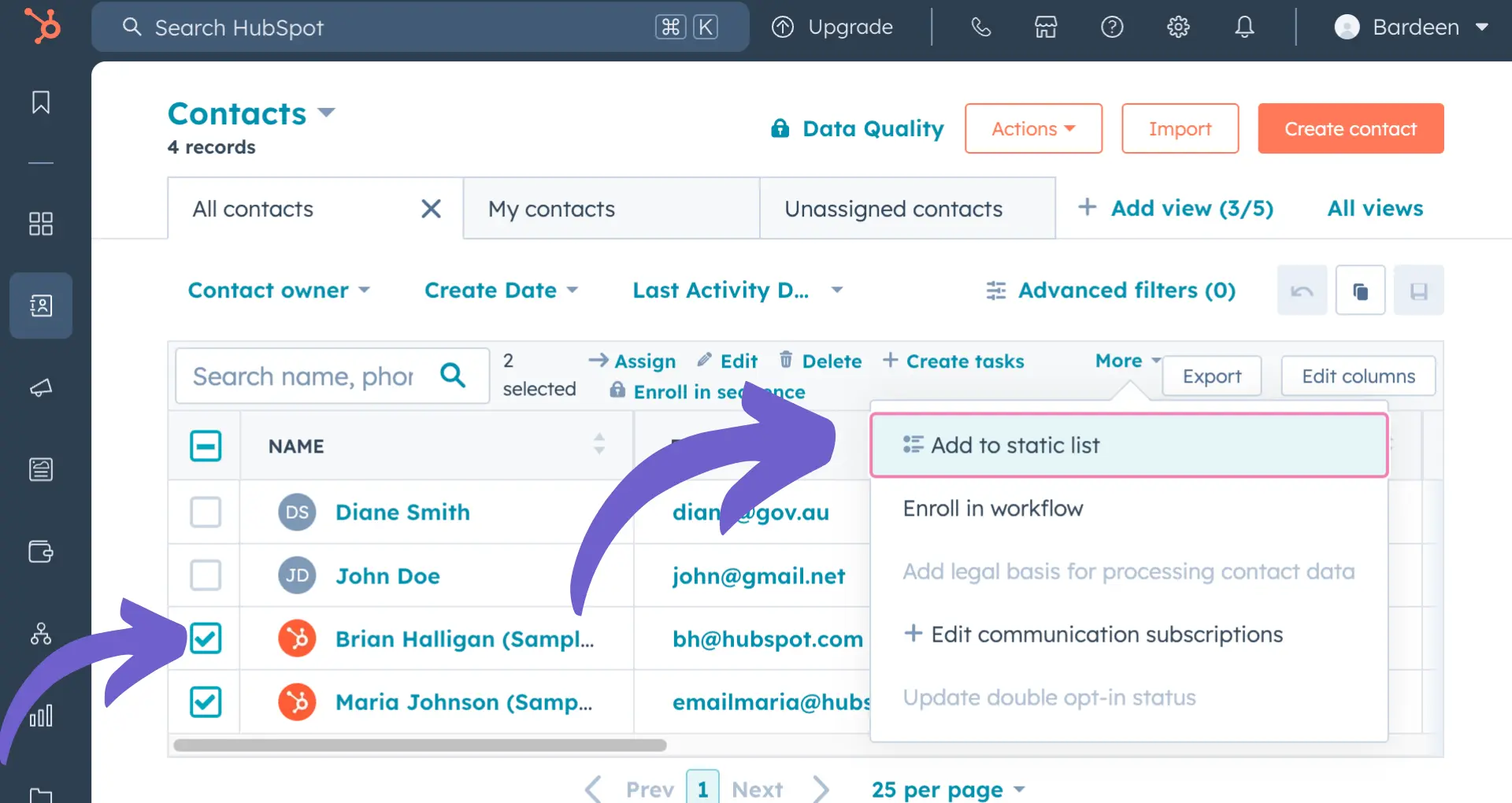This screenshot has width=1512, height=803.
Task: Open the Contact owner filter dropdown
Action: (279, 290)
